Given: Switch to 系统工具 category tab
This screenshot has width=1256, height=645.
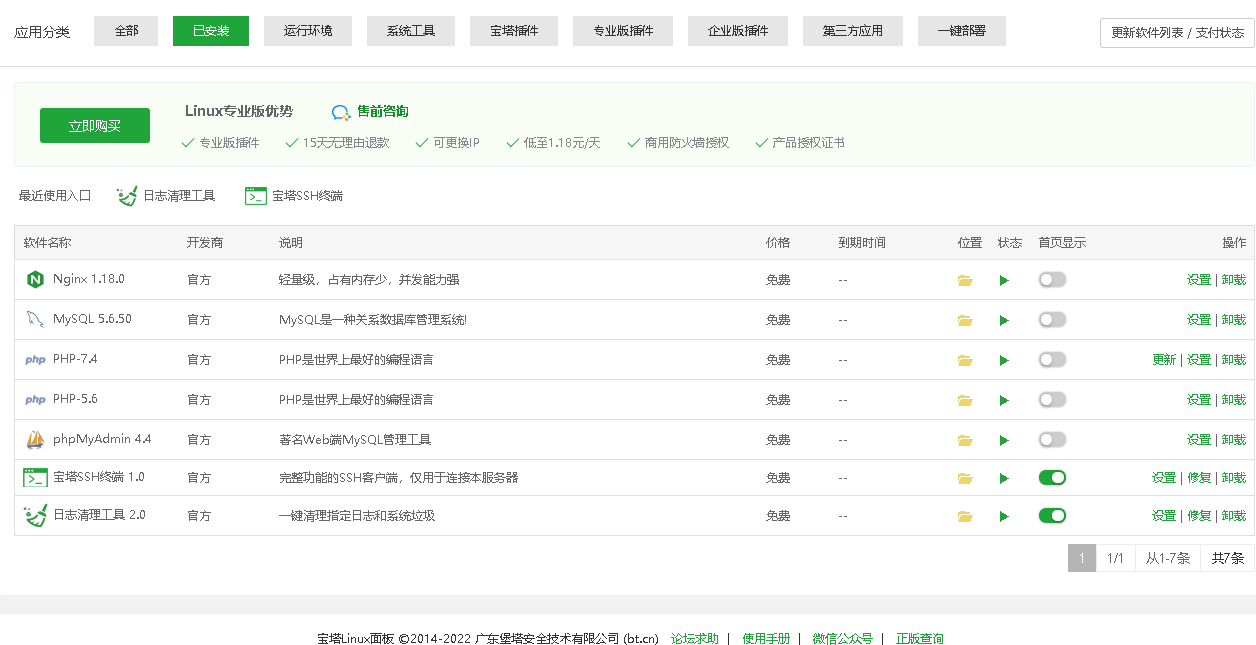Looking at the screenshot, I should coord(410,31).
